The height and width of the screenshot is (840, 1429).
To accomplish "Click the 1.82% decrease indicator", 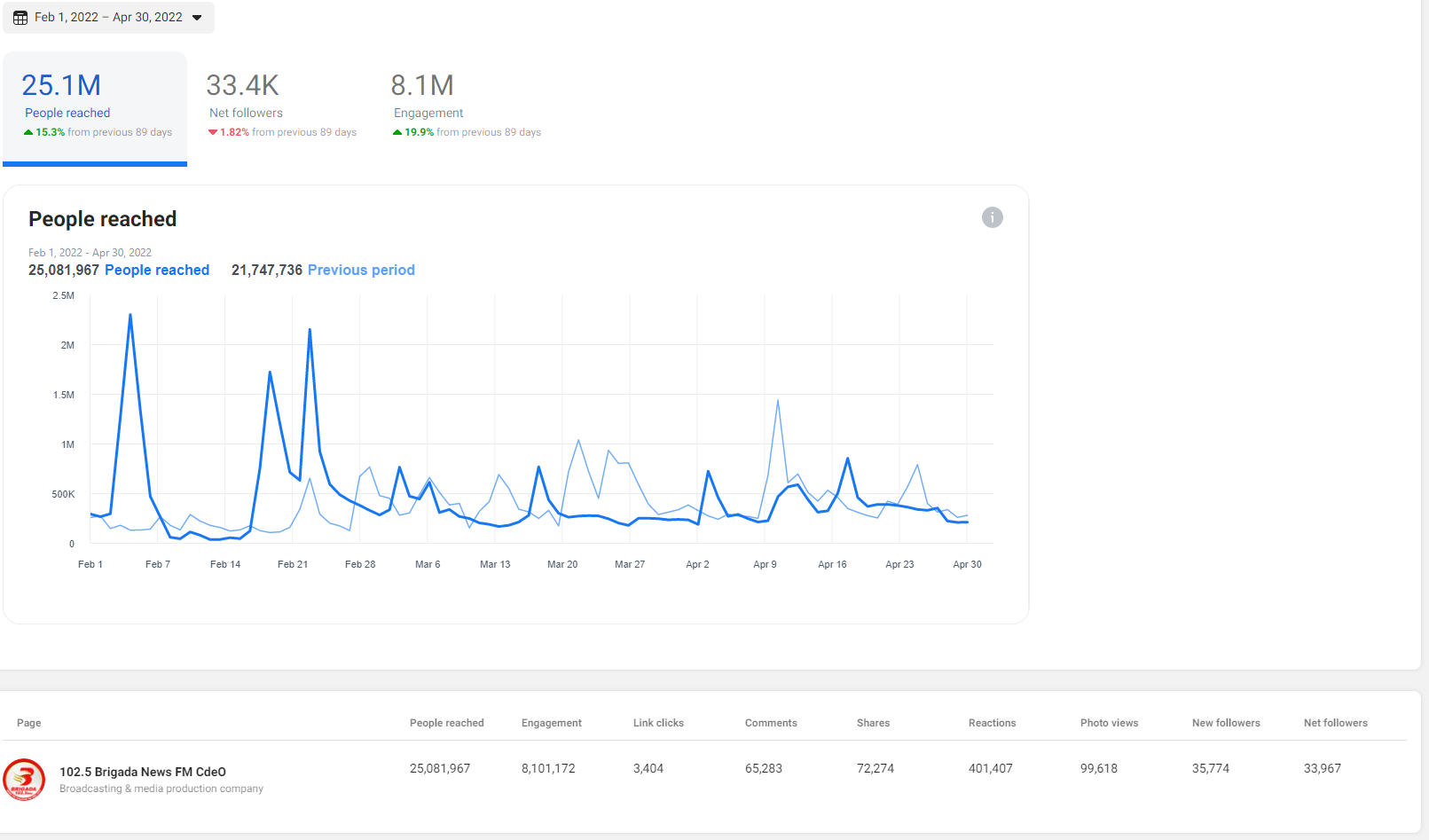I will coord(229,132).
